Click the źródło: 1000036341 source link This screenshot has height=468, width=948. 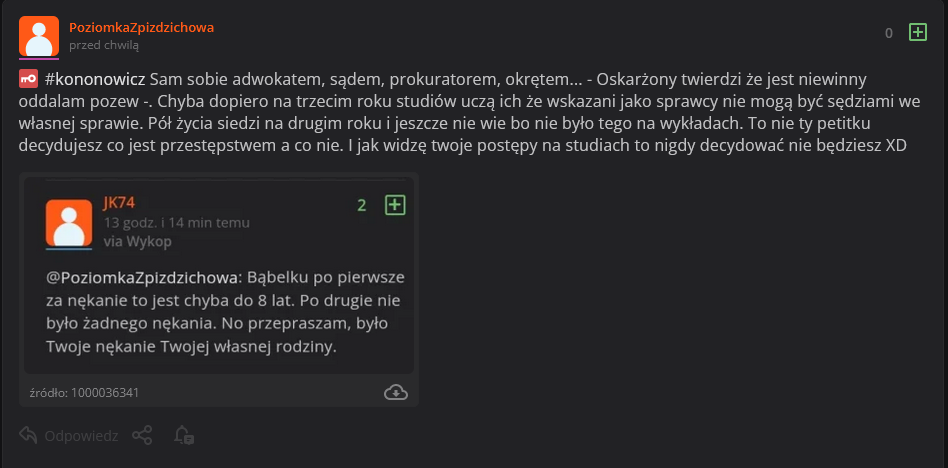tap(83, 393)
